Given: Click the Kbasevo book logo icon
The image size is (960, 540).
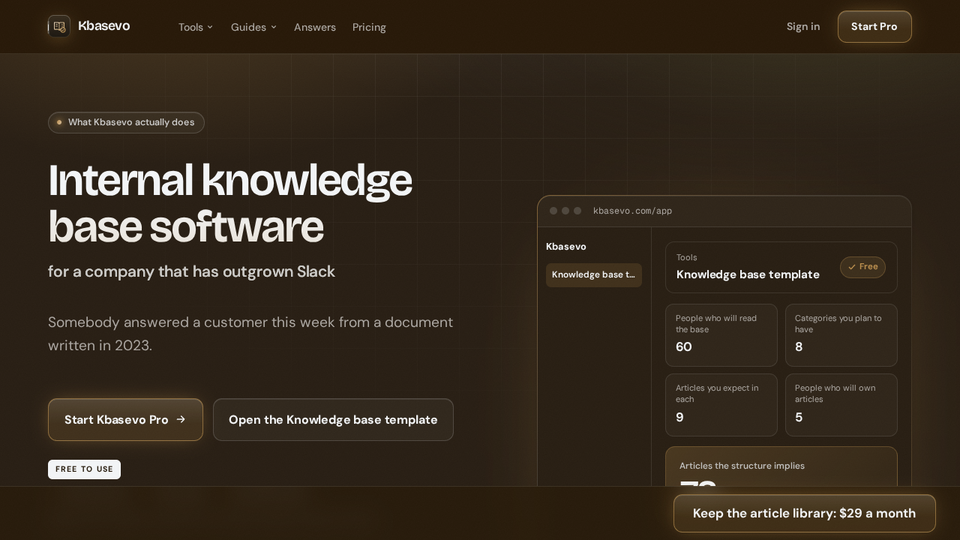Looking at the screenshot, I should [59, 26].
